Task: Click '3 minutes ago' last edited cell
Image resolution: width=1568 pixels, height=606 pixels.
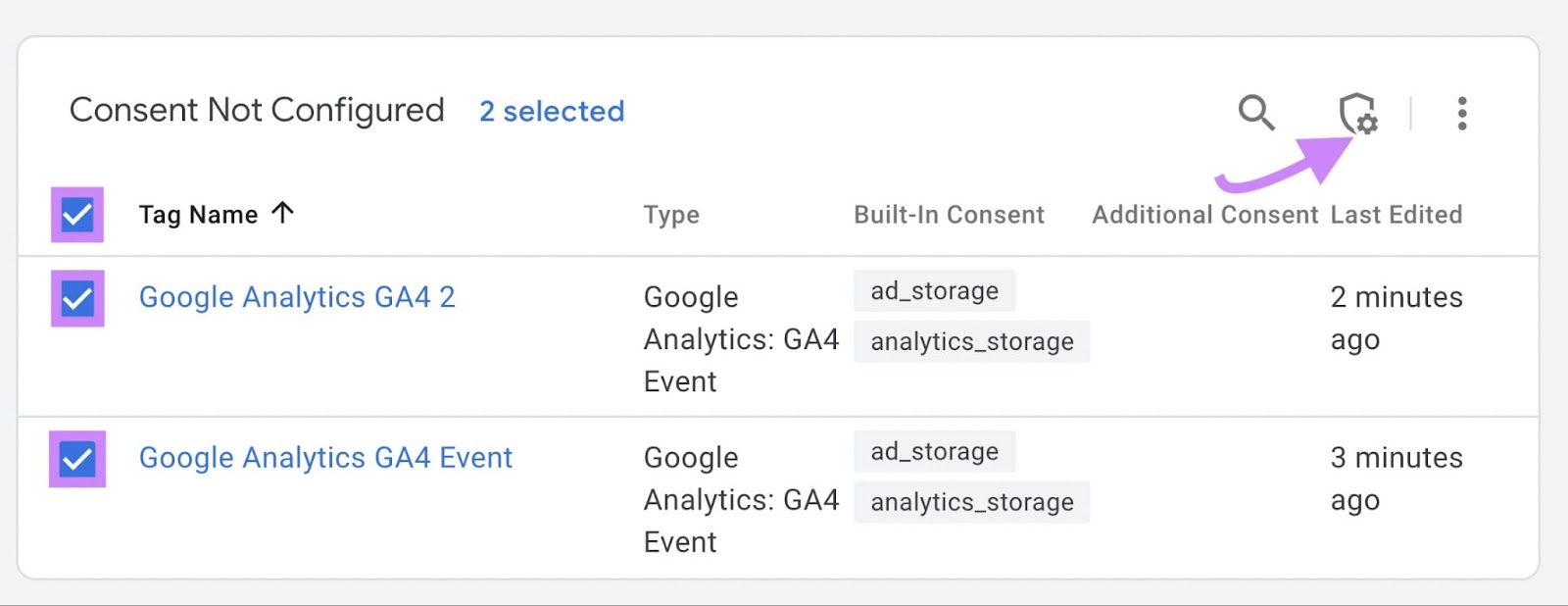Action: coord(1396,479)
